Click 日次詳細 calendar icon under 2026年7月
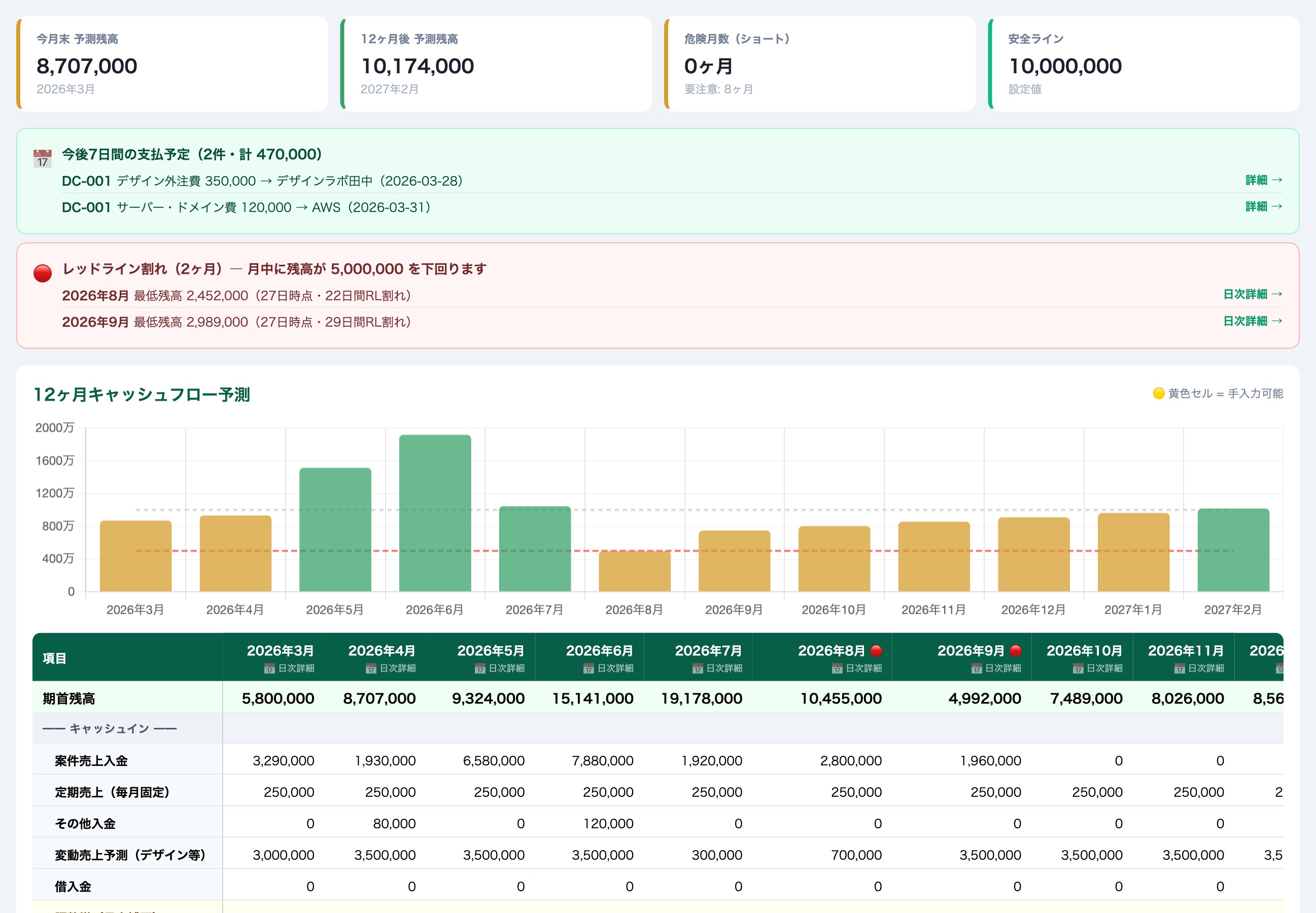Viewport: 1316px width, 913px height. 698,668
